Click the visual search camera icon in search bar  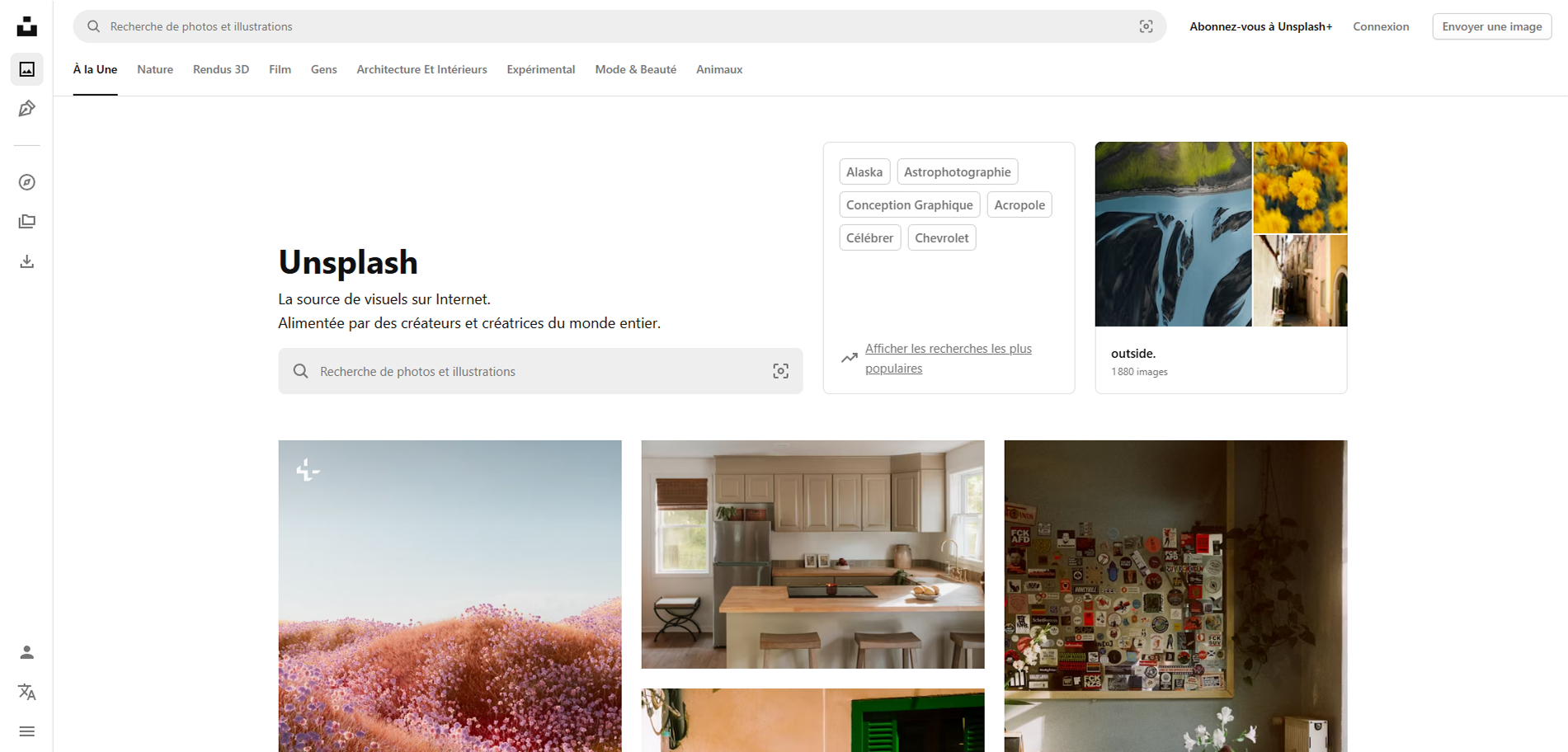tap(1147, 26)
